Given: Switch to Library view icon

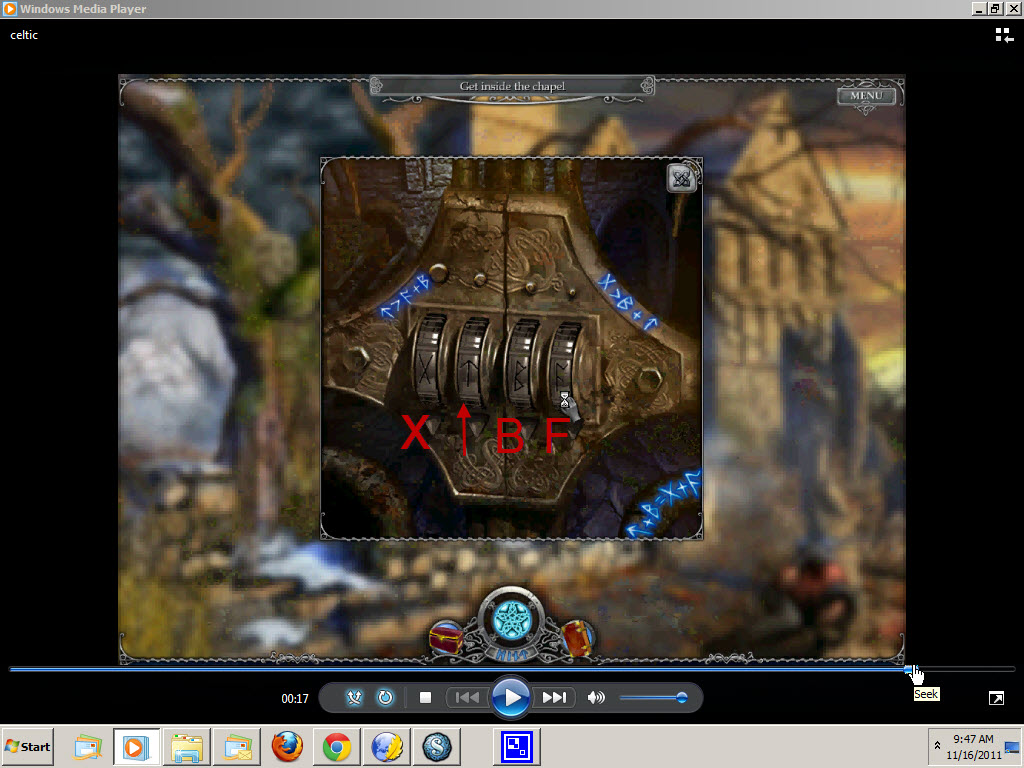Looking at the screenshot, I should [x=1004, y=36].
